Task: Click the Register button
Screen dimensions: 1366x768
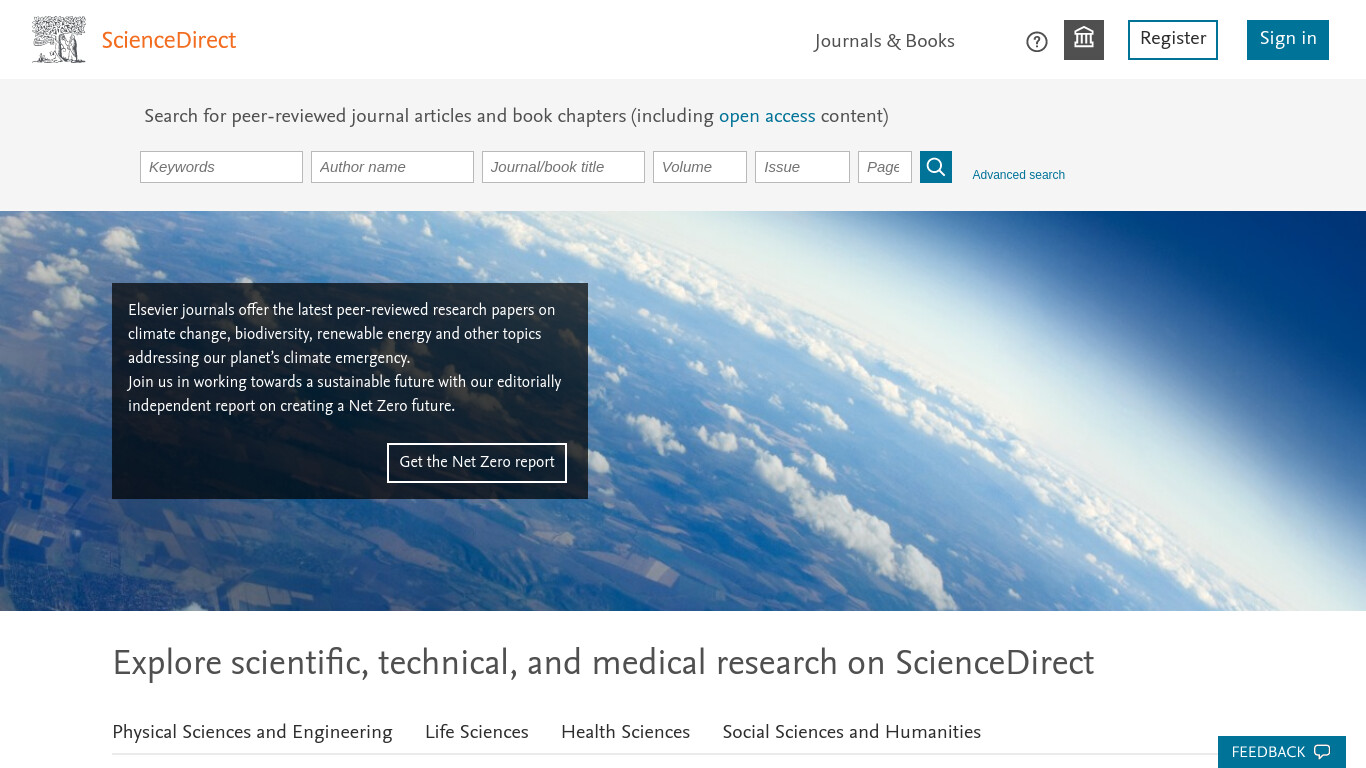Action: pos(1173,40)
